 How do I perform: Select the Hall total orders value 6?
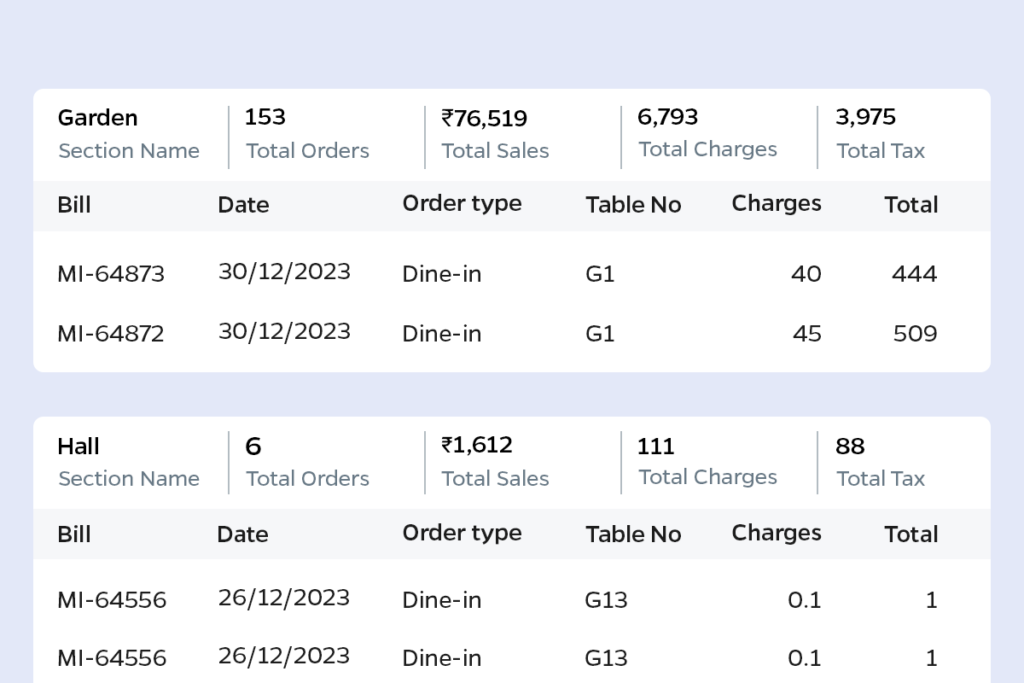[x=253, y=447]
